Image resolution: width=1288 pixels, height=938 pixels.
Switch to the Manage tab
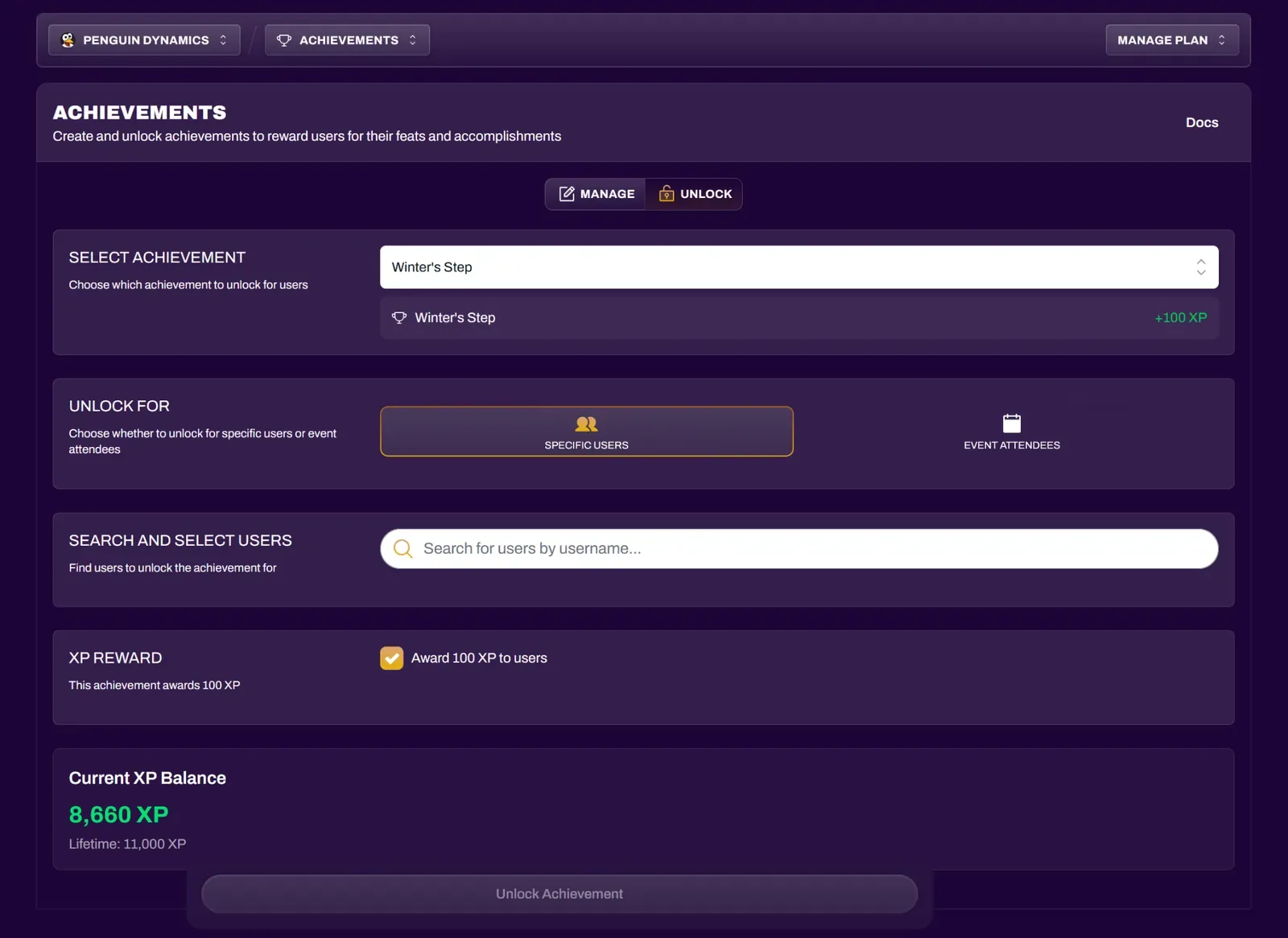click(x=596, y=193)
